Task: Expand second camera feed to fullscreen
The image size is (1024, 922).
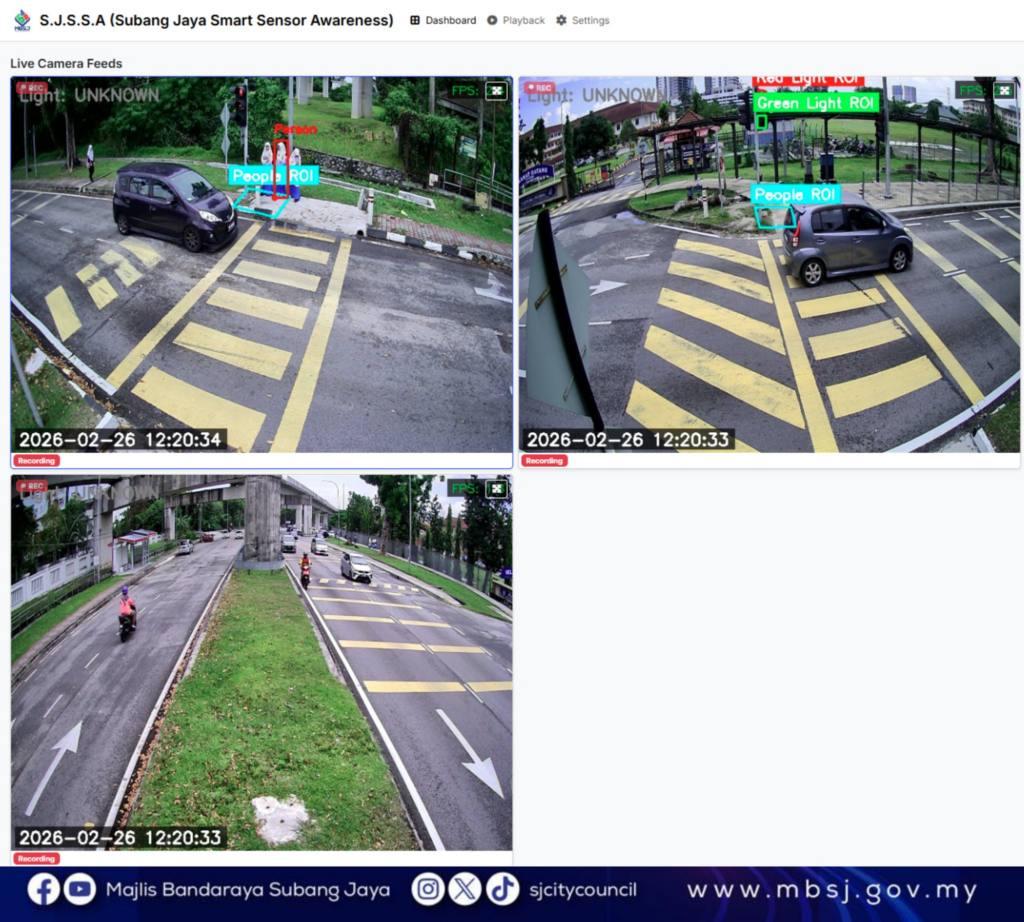Action: coord(1003,91)
